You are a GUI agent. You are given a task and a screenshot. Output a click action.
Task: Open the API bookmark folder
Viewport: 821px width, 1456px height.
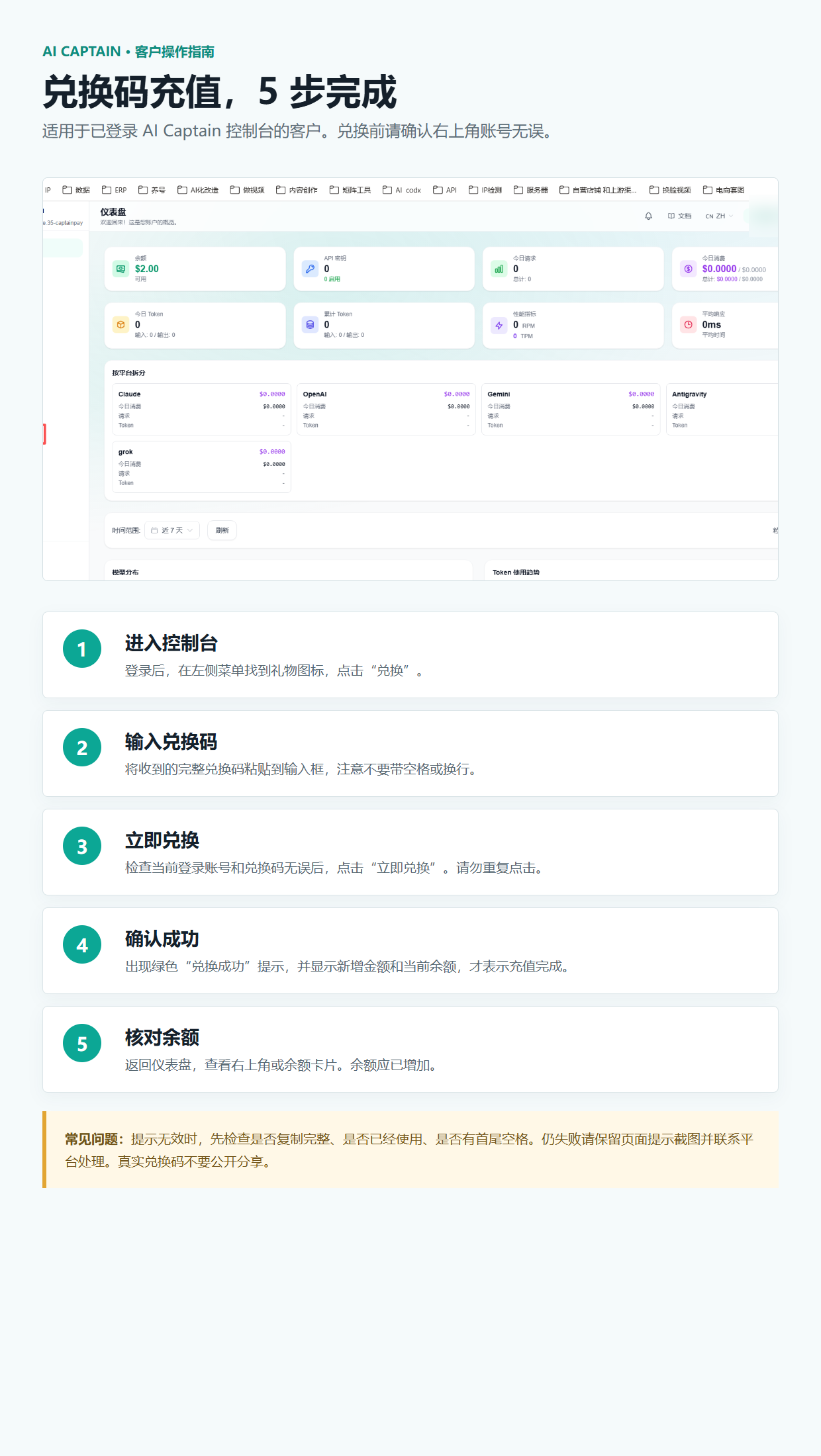coord(445,190)
